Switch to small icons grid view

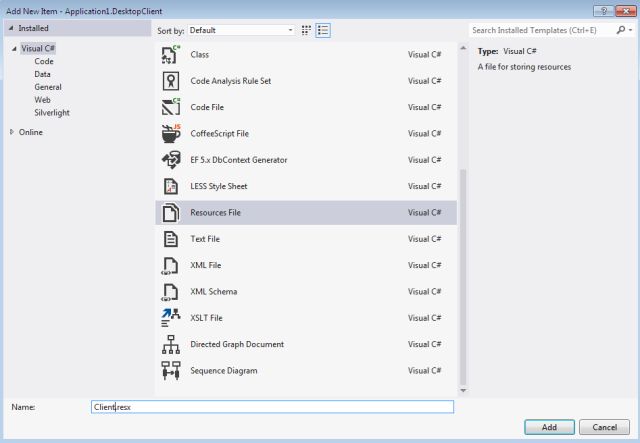pos(306,30)
